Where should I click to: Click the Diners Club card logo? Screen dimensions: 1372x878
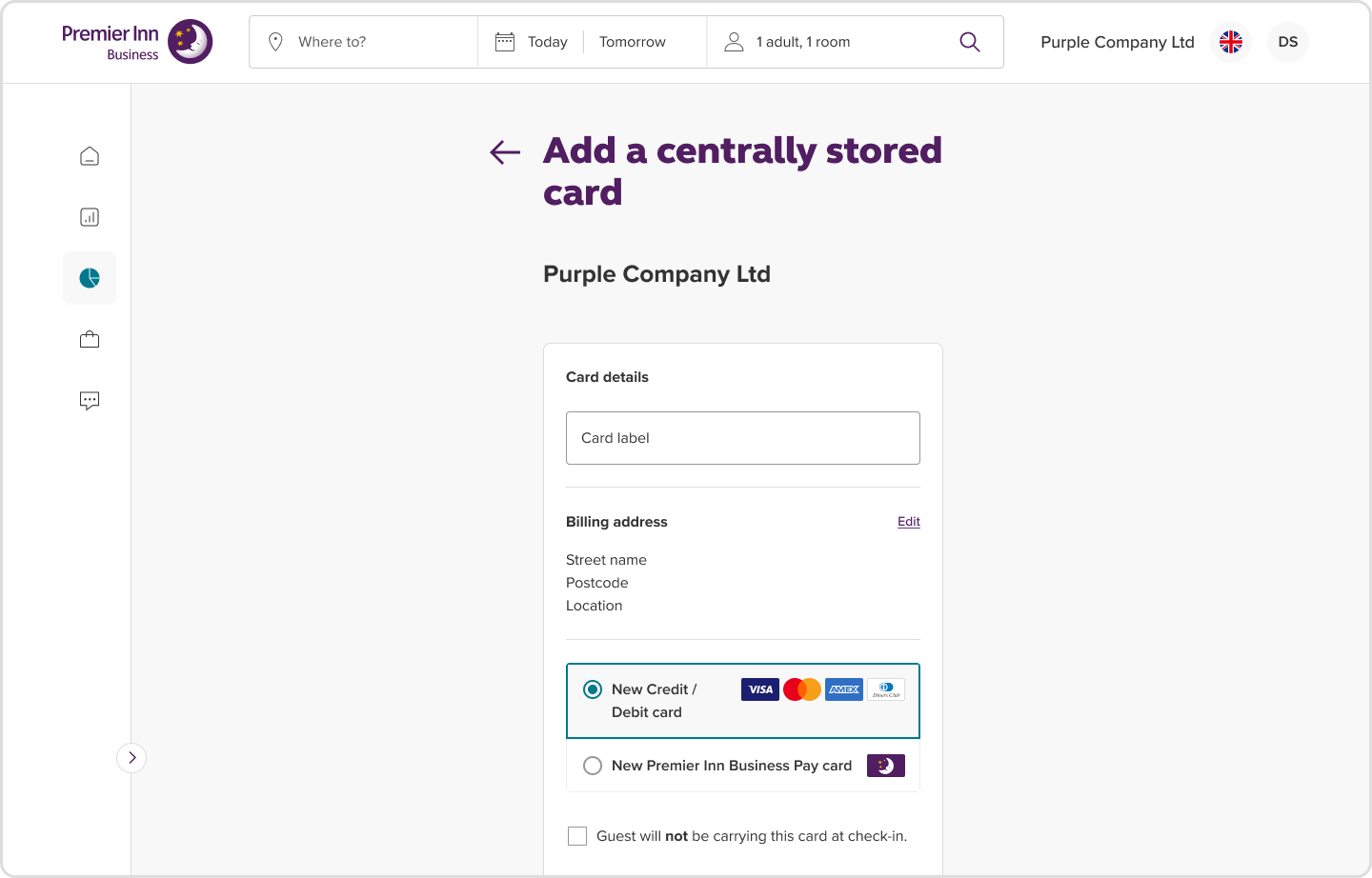pos(886,689)
